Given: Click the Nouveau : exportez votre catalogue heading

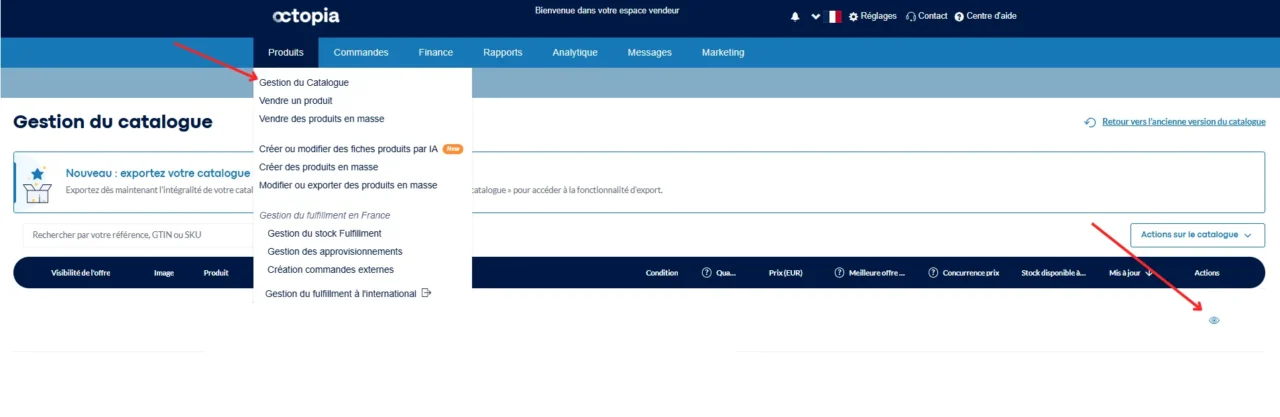Looking at the screenshot, I should tap(158, 173).
